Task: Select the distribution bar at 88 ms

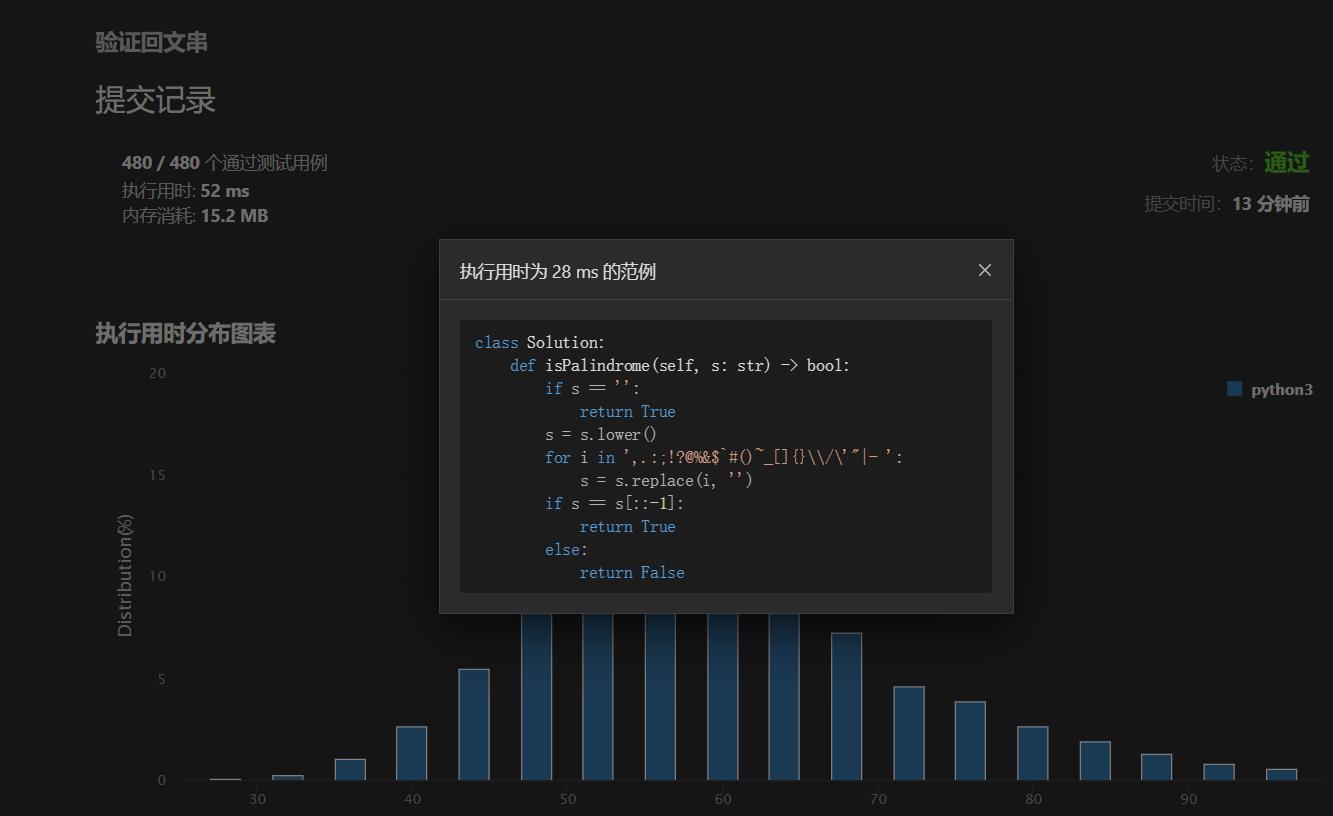Action: [x=1156, y=767]
